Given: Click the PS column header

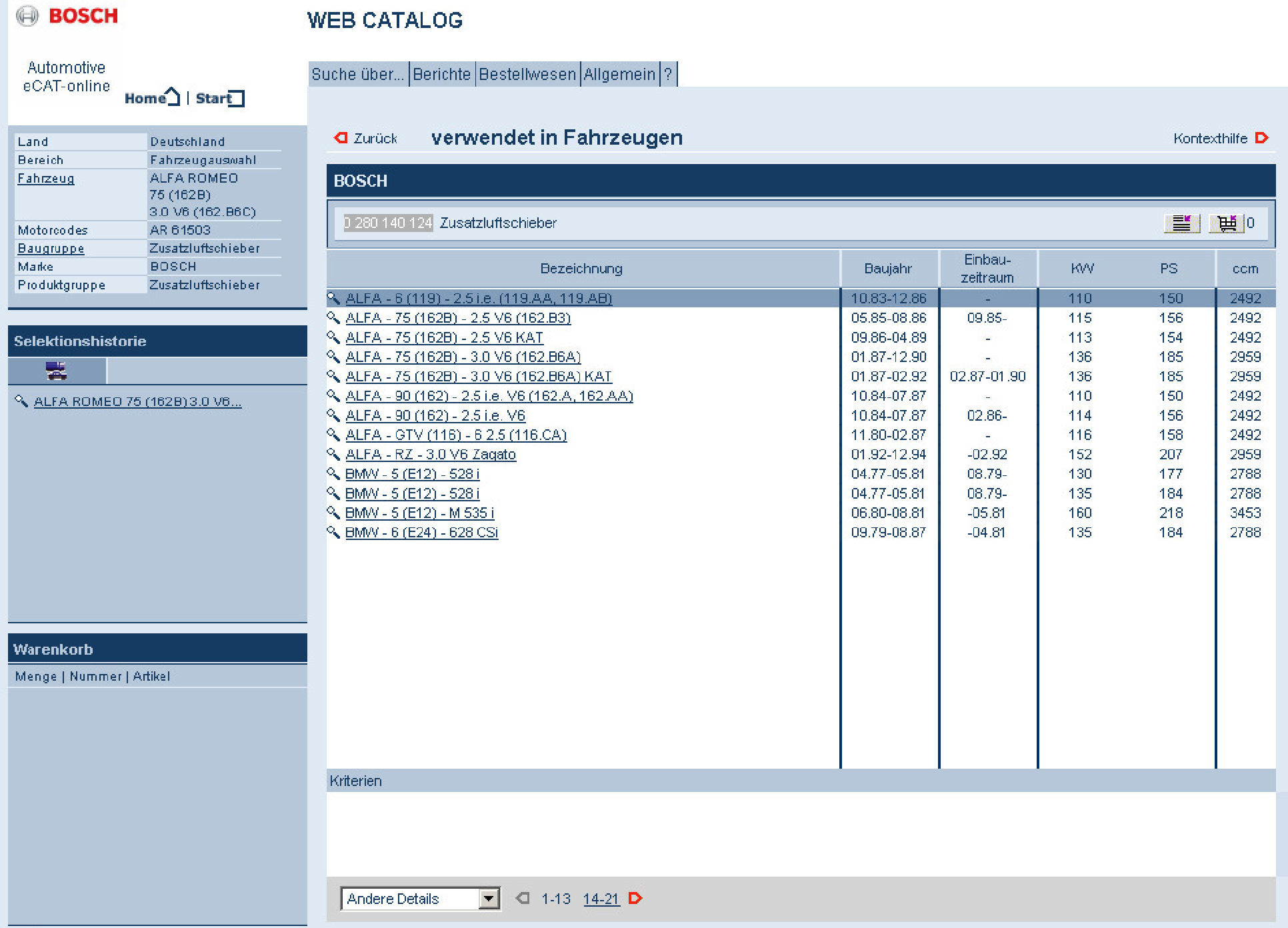Looking at the screenshot, I should pyautogui.click(x=1169, y=268).
